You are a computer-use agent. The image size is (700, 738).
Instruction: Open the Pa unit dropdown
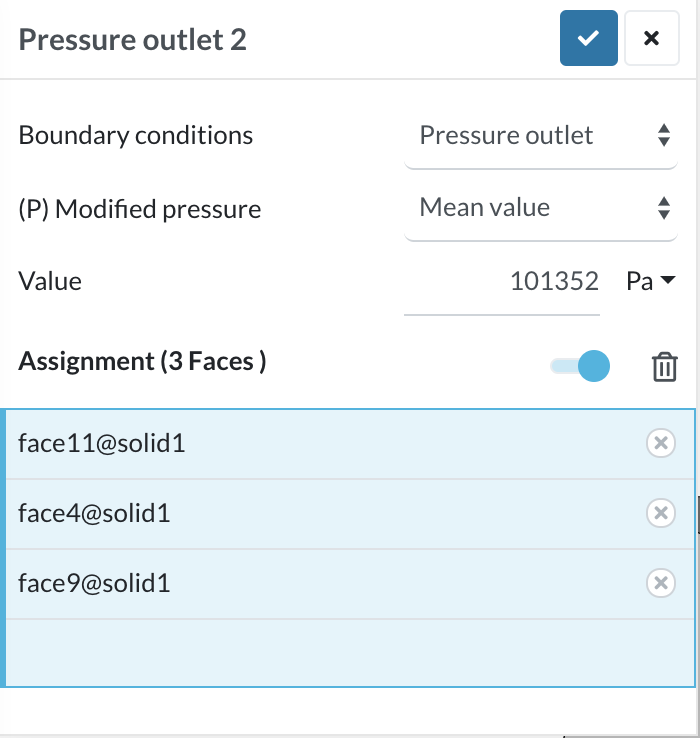point(652,281)
